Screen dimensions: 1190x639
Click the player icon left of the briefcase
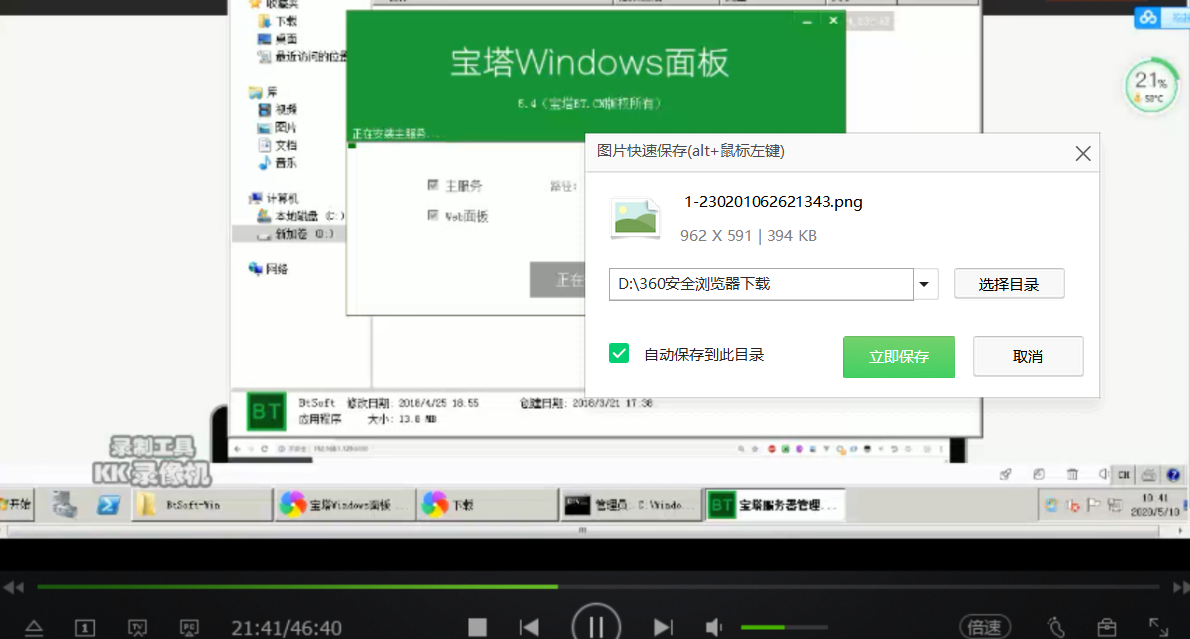click(1056, 627)
